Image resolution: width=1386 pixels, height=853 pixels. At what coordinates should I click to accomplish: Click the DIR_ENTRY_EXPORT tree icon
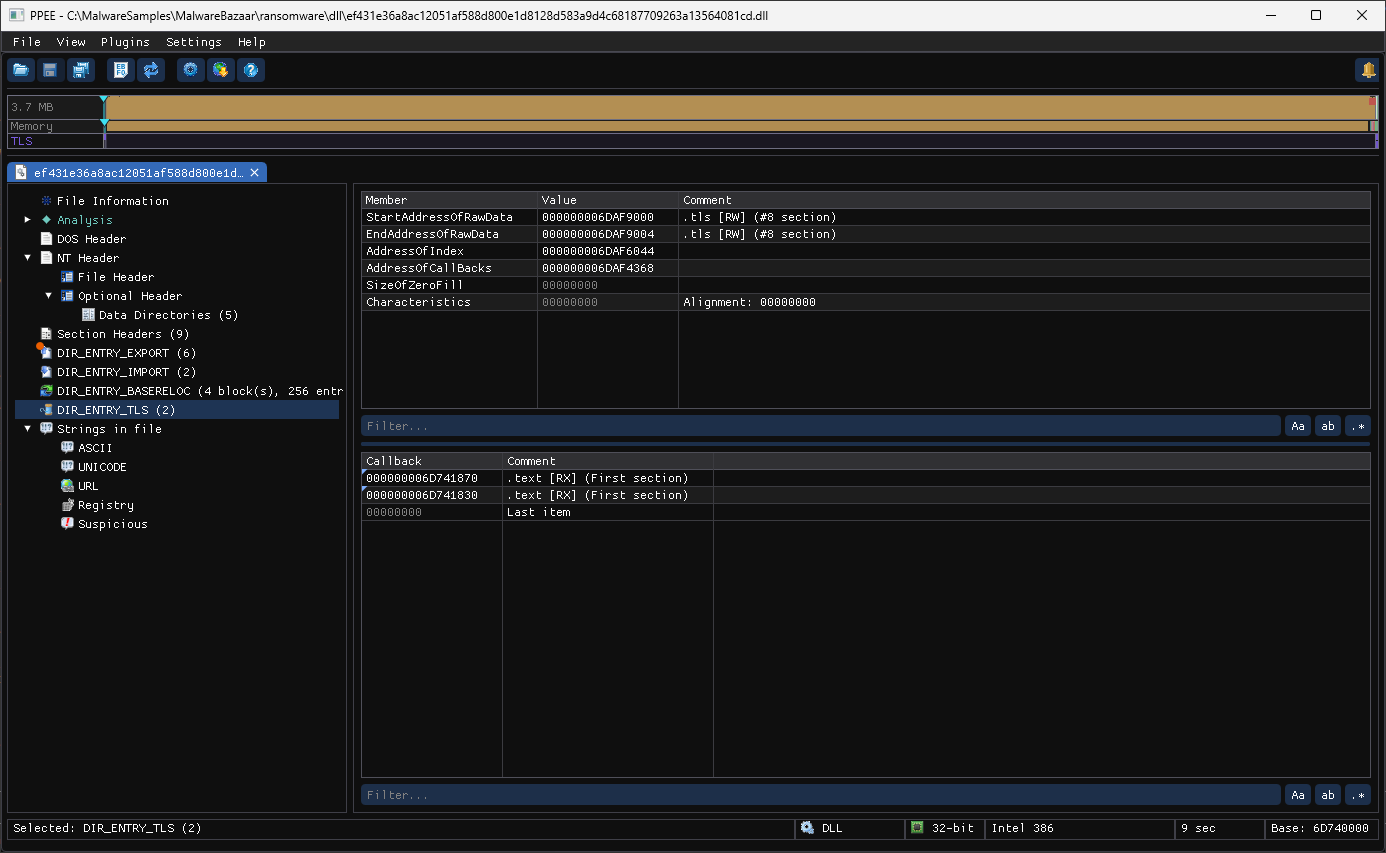46,353
